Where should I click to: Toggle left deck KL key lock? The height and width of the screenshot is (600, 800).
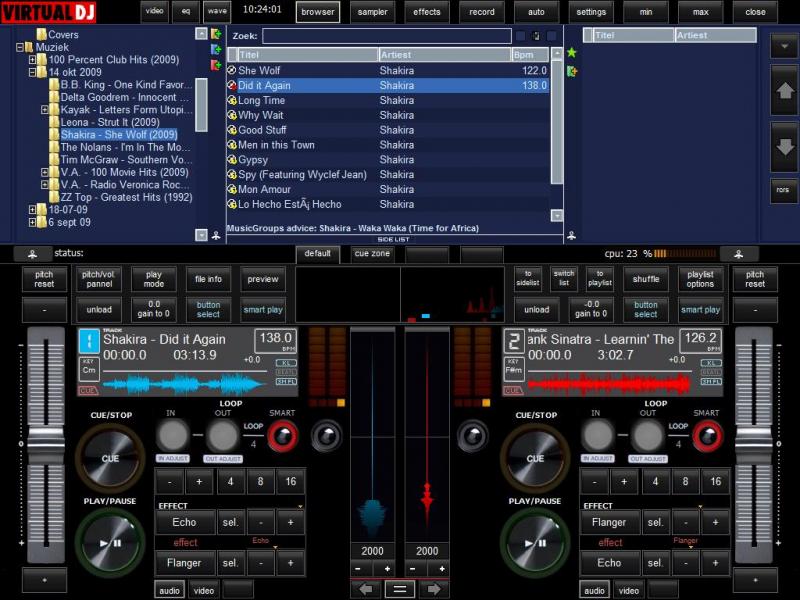pyautogui.click(x=286, y=363)
